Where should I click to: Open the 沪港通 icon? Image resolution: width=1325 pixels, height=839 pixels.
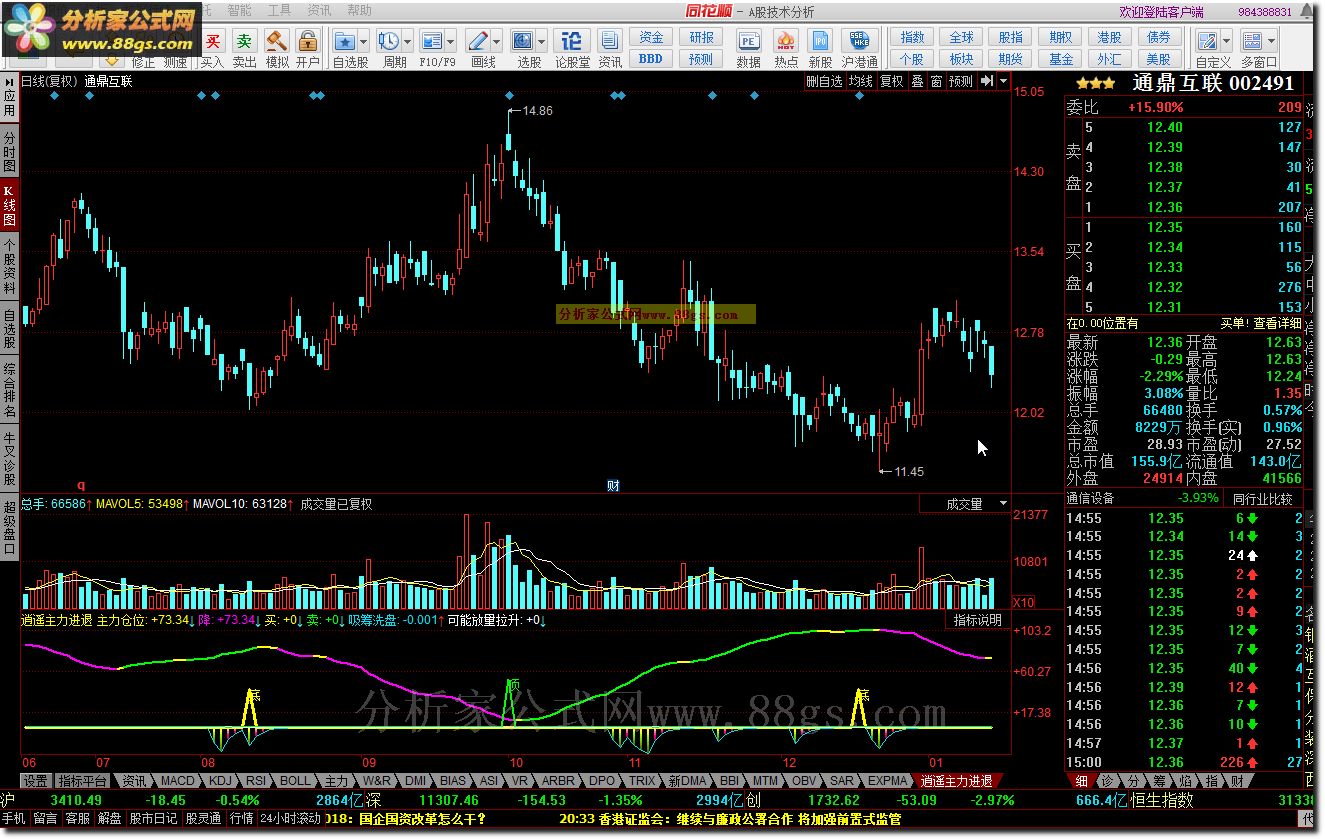tap(859, 41)
